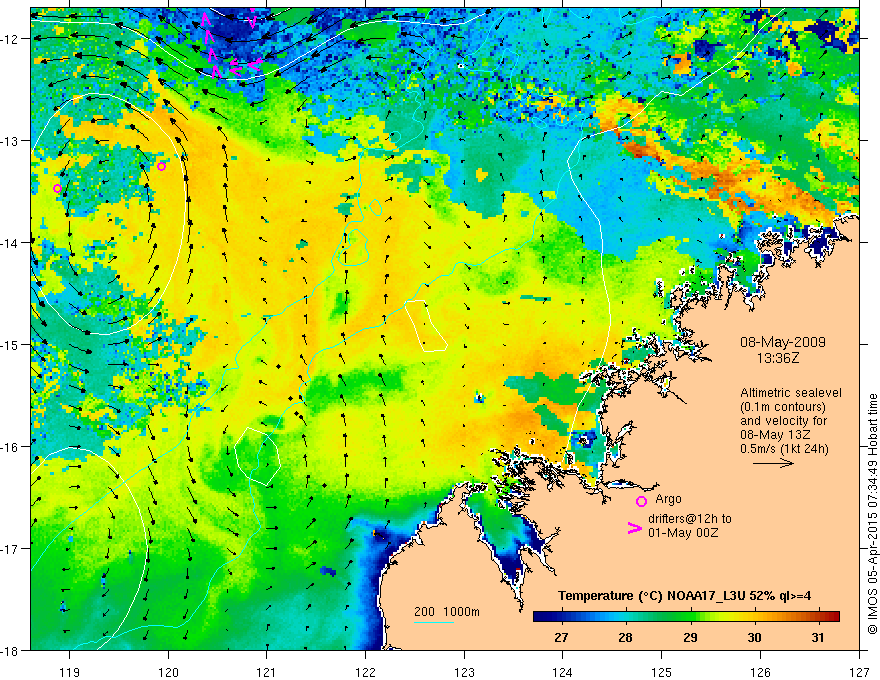Click the temperature colorbar legend
Viewport: 880px width, 680px height.
(x=686, y=617)
